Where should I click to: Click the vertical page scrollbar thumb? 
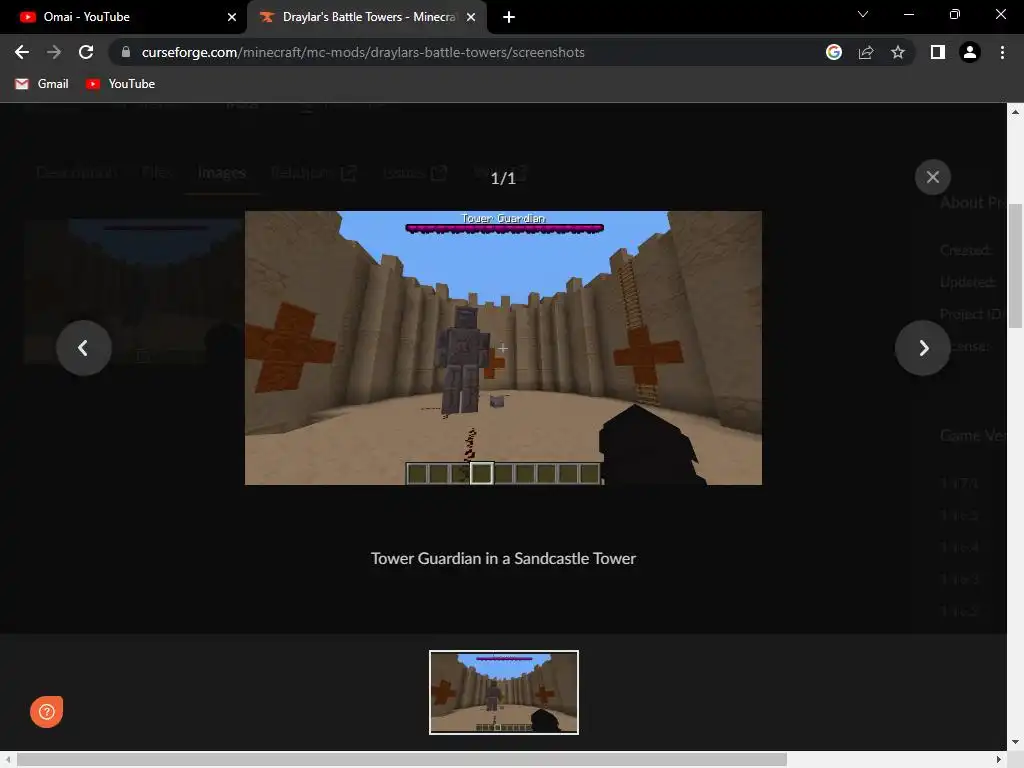1016,266
